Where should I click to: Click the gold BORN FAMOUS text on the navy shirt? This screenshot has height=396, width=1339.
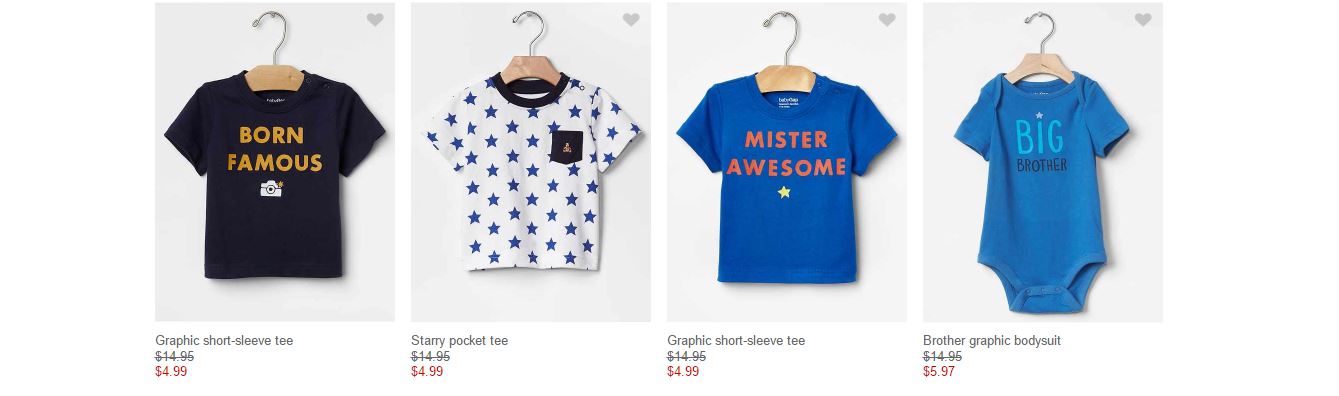[275, 149]
